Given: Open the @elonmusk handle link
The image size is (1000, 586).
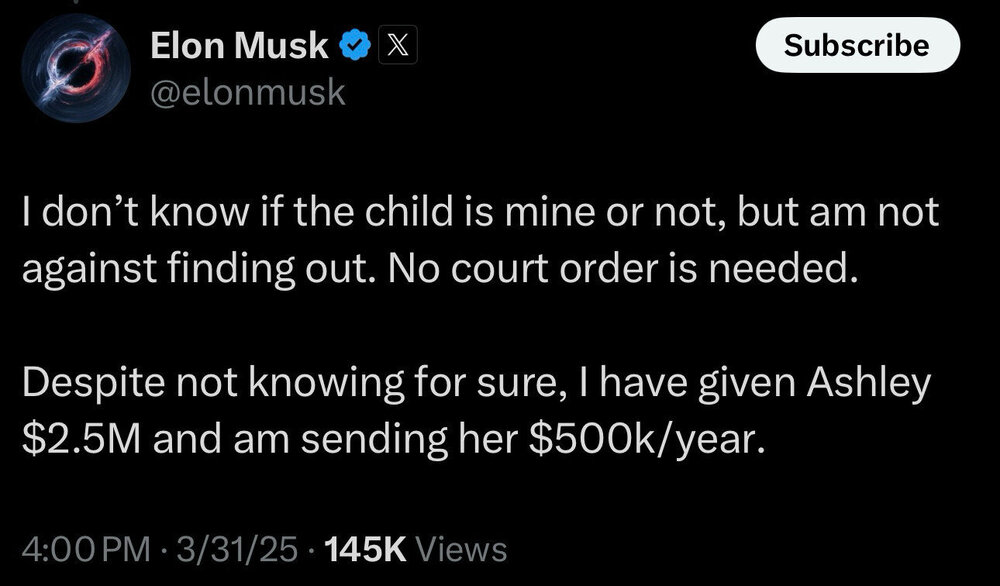Looking at the screenshot, I should click(246, 93).
